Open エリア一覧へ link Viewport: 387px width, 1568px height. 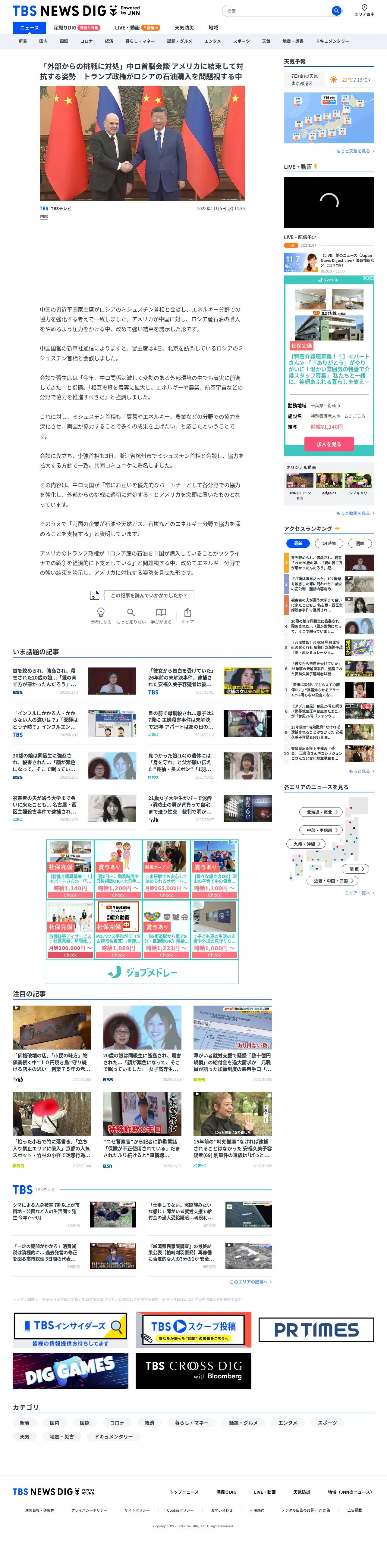pyautogui.click(x=360, y=893)
